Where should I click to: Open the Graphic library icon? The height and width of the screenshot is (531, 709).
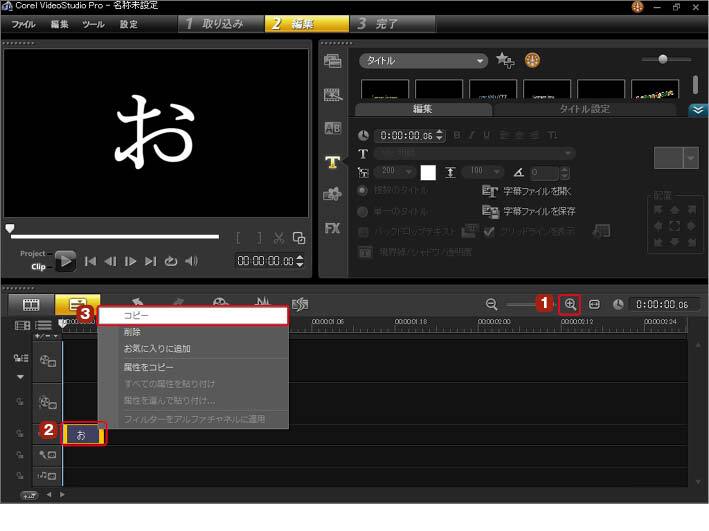click(x=332, y=194)
